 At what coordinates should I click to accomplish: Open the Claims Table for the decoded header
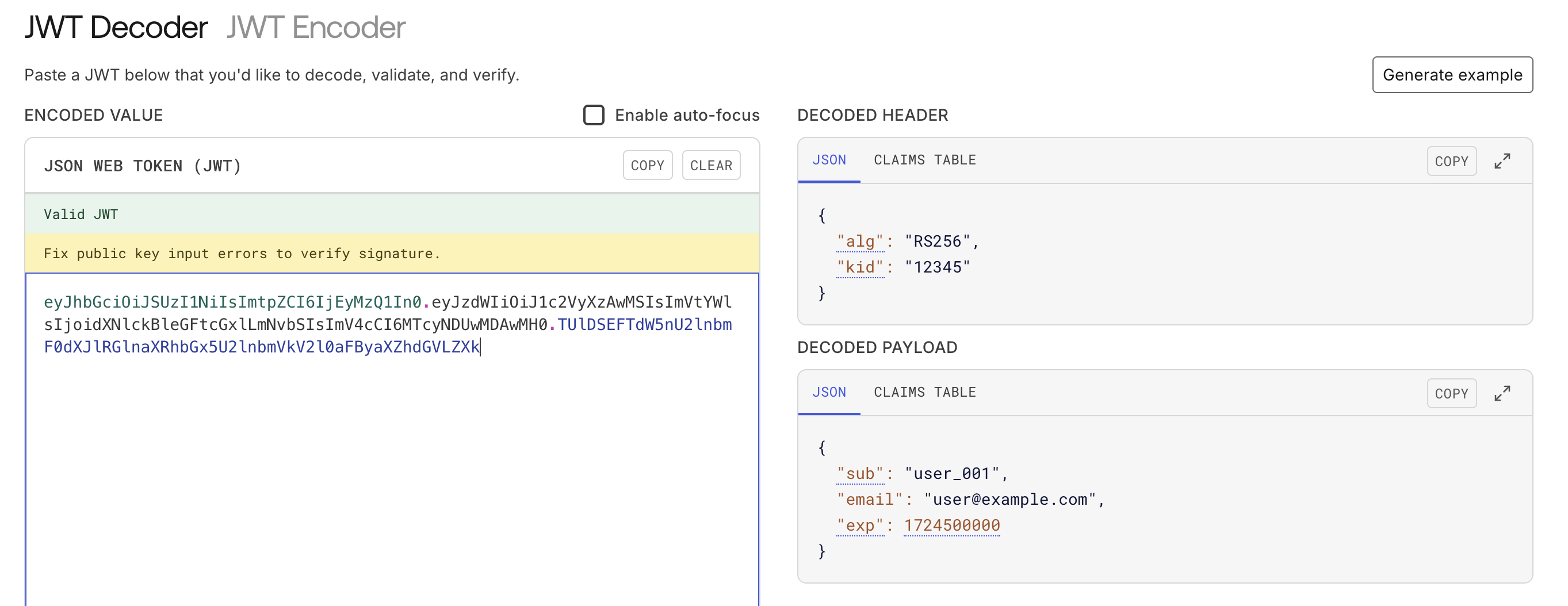tap(924, 160)
